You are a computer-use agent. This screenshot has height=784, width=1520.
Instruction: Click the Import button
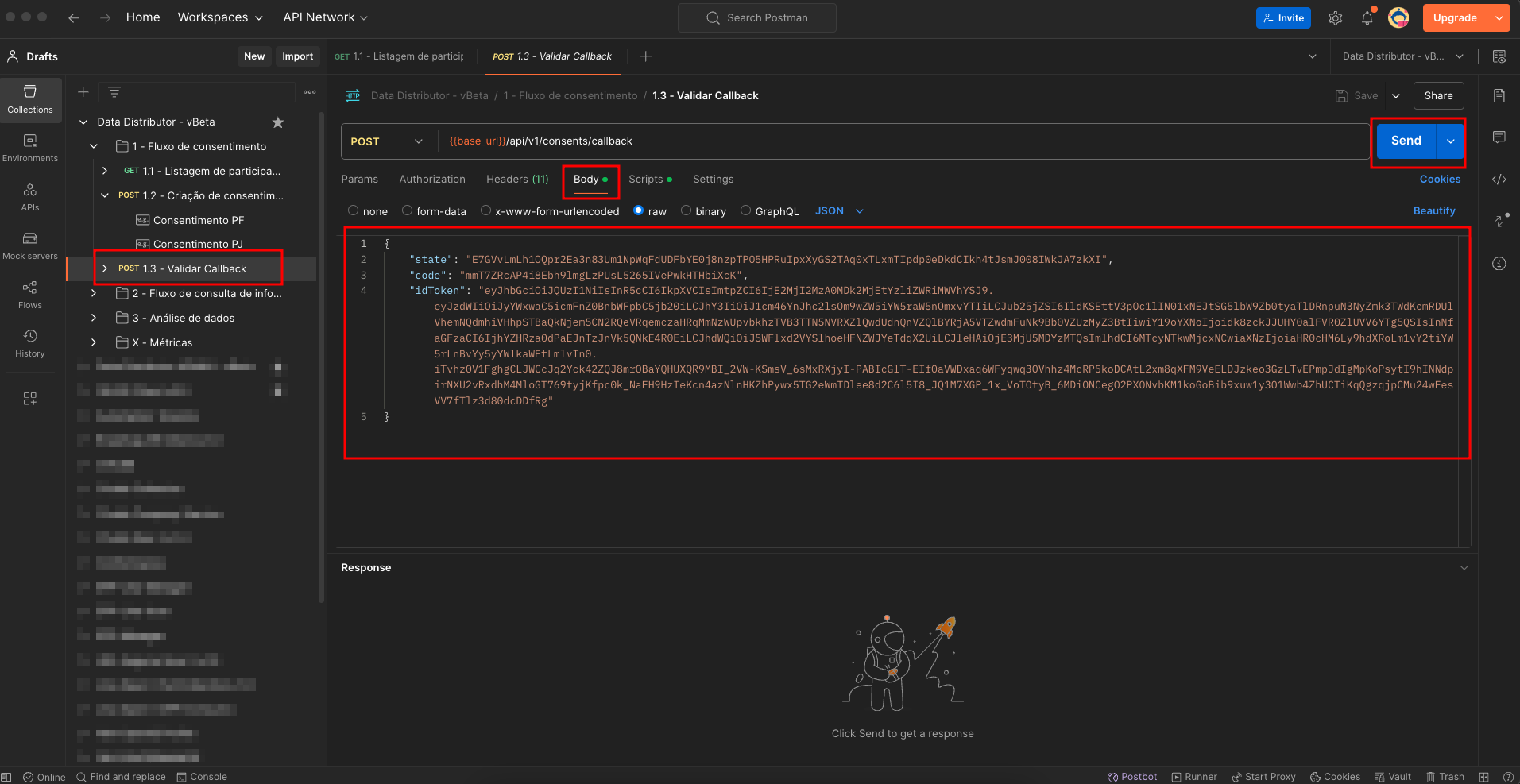coord(298,56)
